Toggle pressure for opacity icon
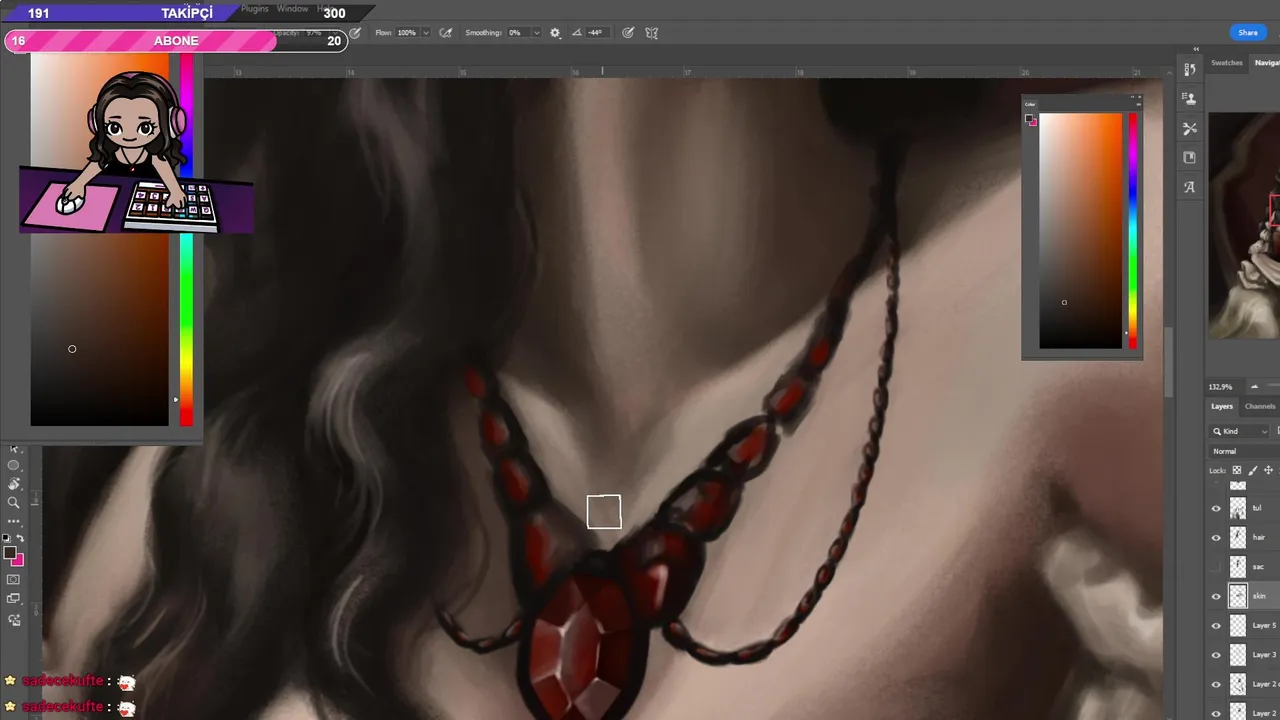The height and width of the screenshot is (720, 1280). click(x=354, y=33)
